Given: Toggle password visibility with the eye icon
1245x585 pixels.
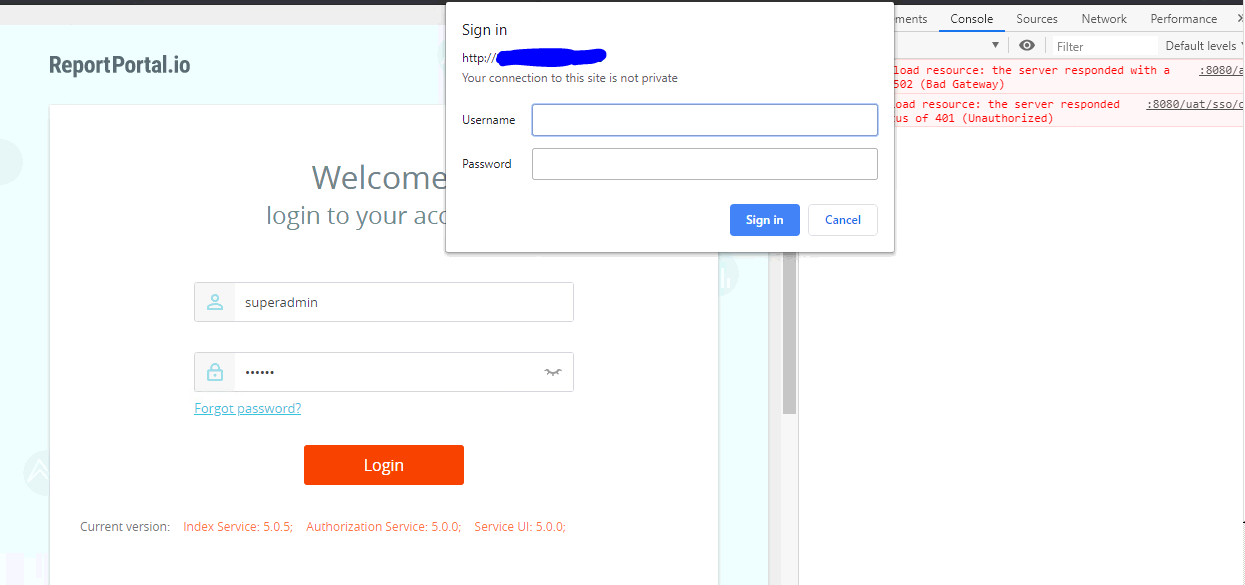Looking at the screenshot, I should [552, 371].
